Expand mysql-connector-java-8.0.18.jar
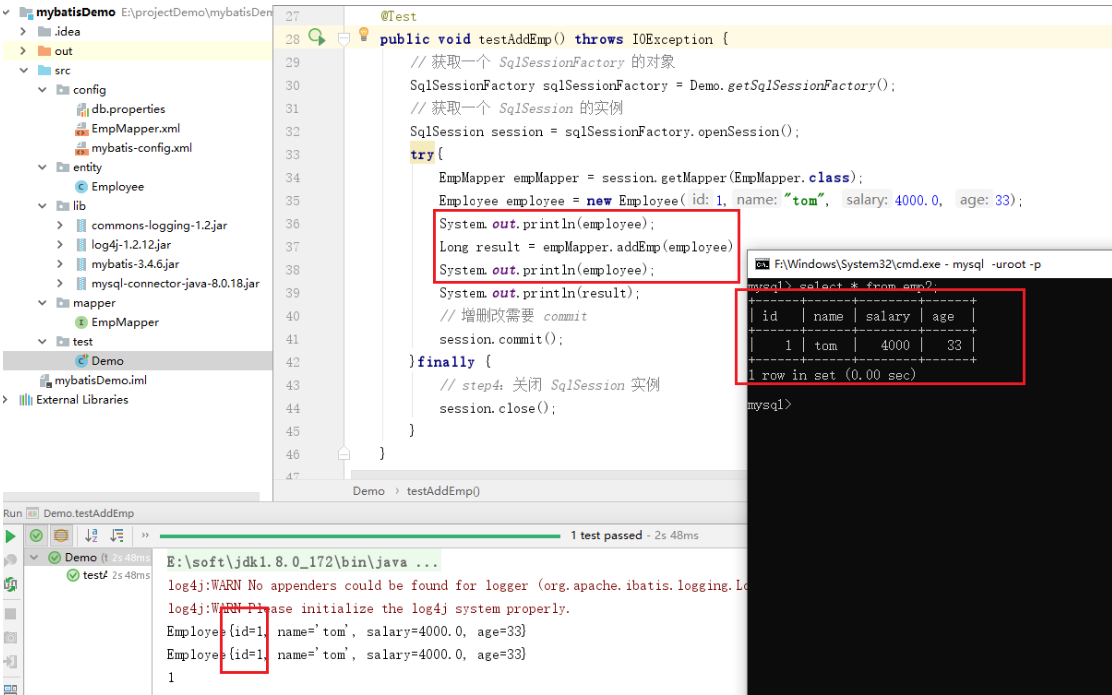Viewport: 1112px width, 695px height. pyautogui.click(x=60, y=284)
